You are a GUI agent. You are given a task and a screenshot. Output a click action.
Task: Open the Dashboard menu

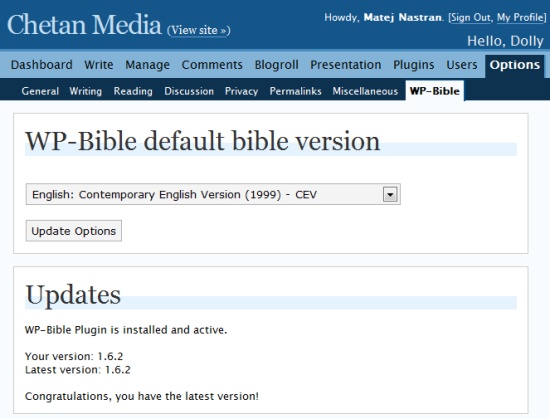42,65
